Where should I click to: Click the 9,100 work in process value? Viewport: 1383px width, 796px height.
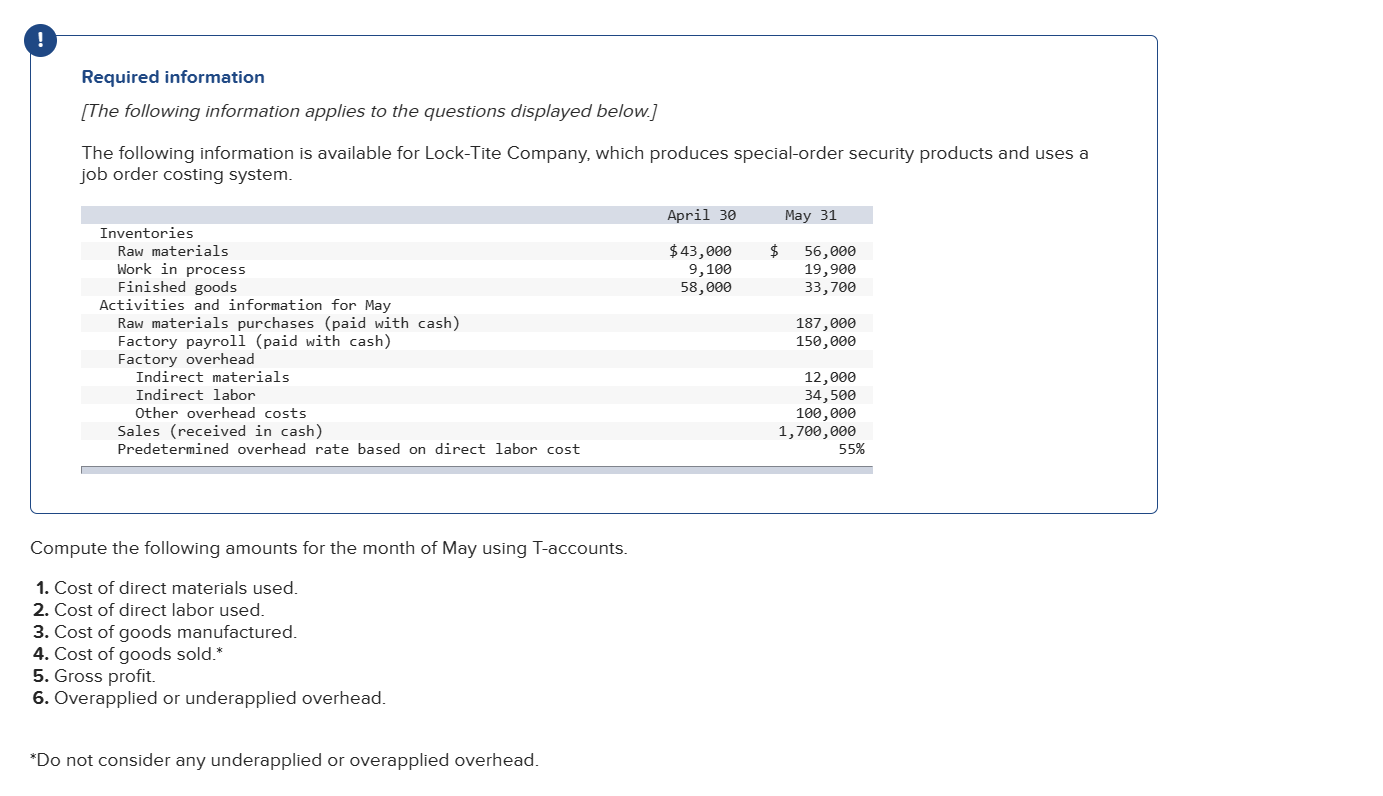tap(710, 269)
